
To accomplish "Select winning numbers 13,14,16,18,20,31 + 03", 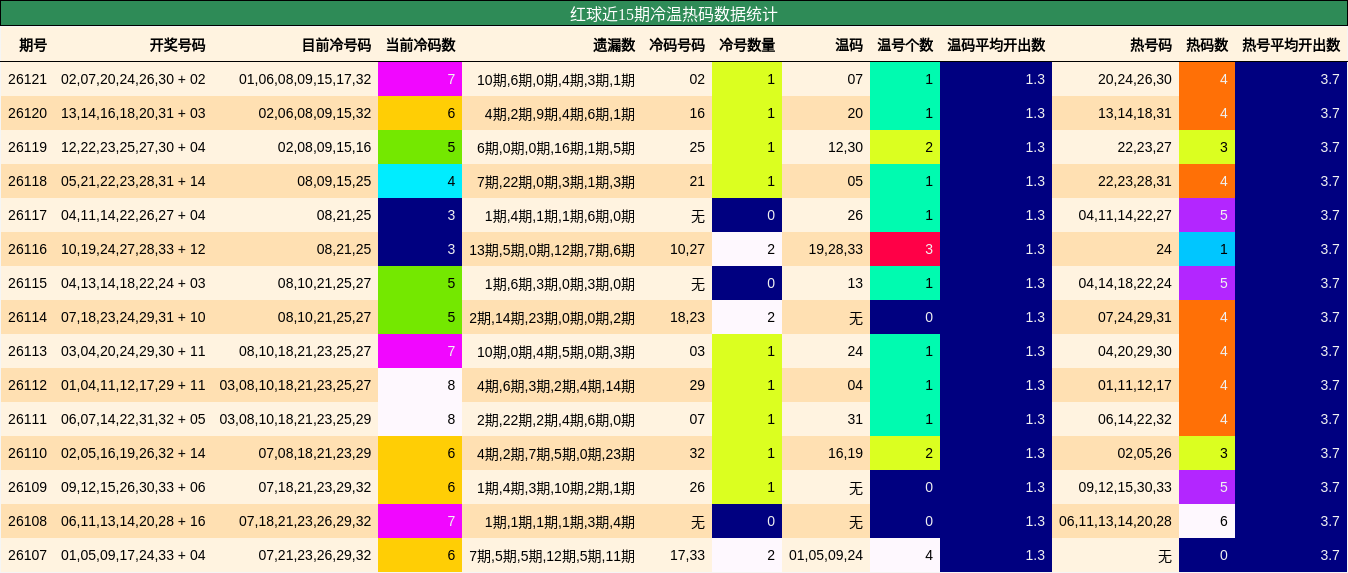I will [133, 113].
